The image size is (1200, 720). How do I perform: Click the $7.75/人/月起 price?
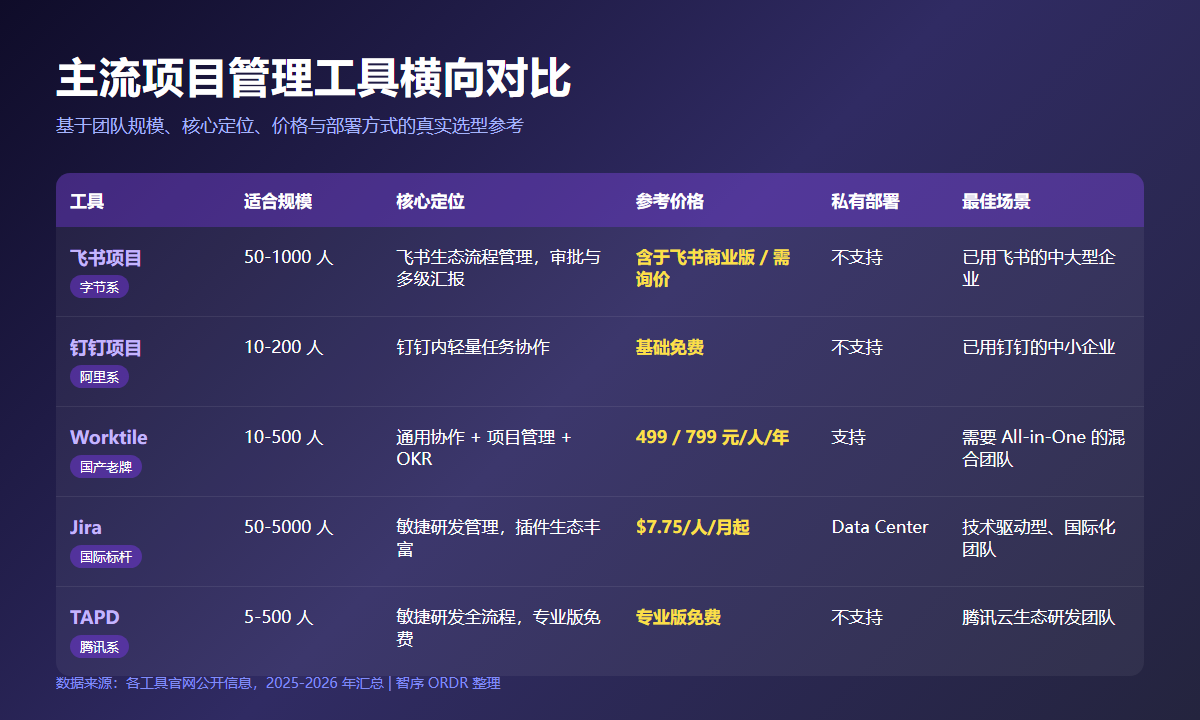pyautogui.click(x=692, y=527)
